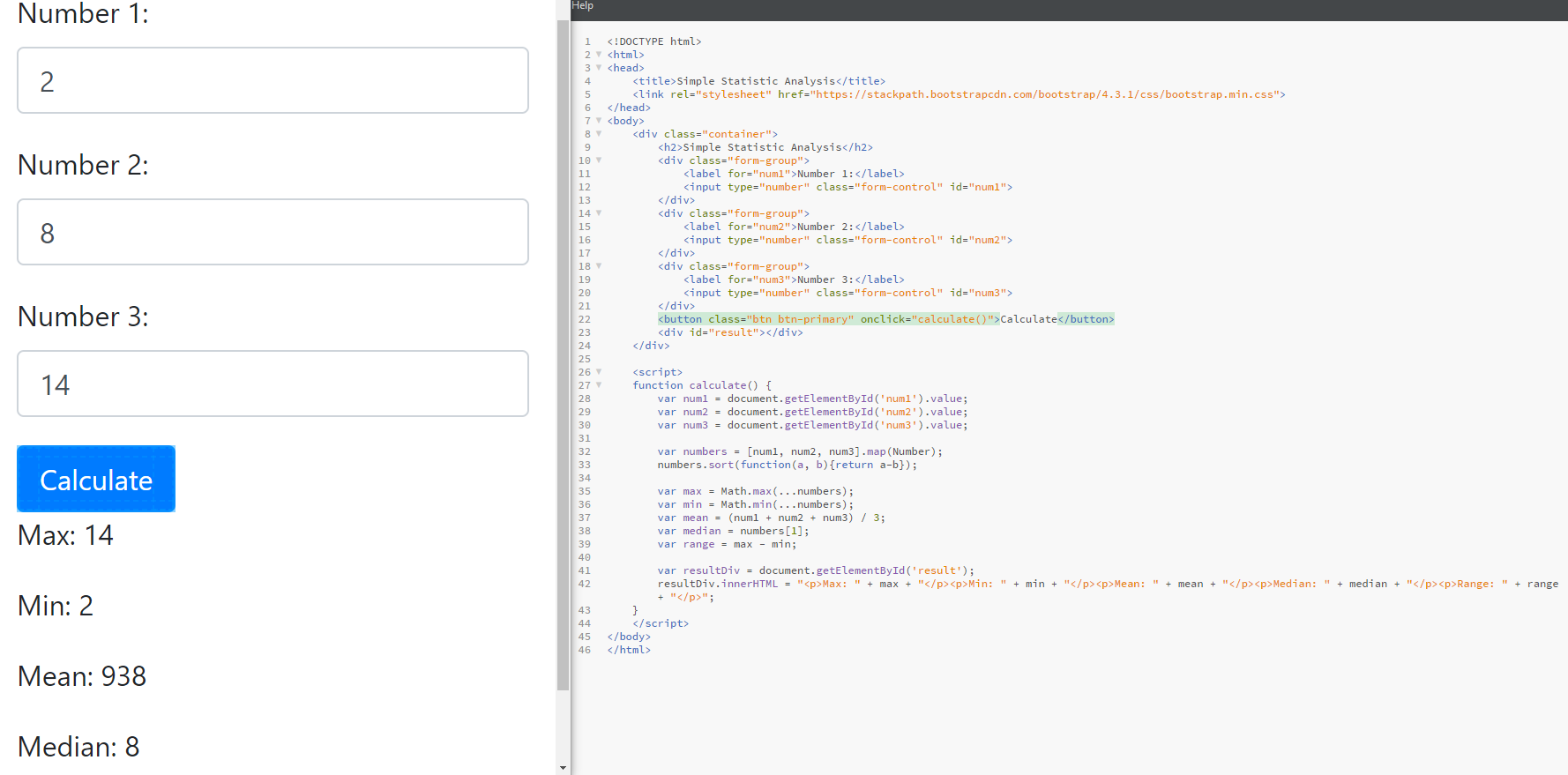Screen dimensions: 1568x775
Task: Click the 'numbers.sort' code on line 33
Action: pyautogui.click(x=787, y=465)
